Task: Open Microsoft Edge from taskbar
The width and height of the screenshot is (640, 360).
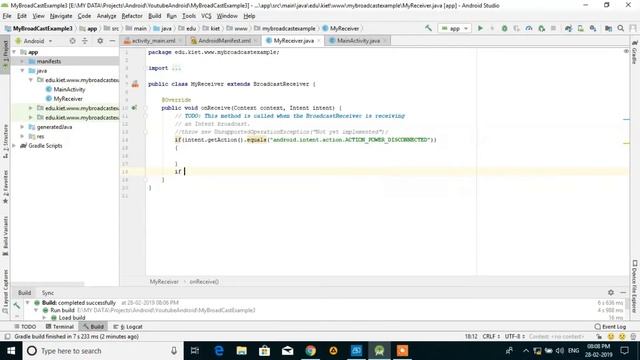Action: 219,351
